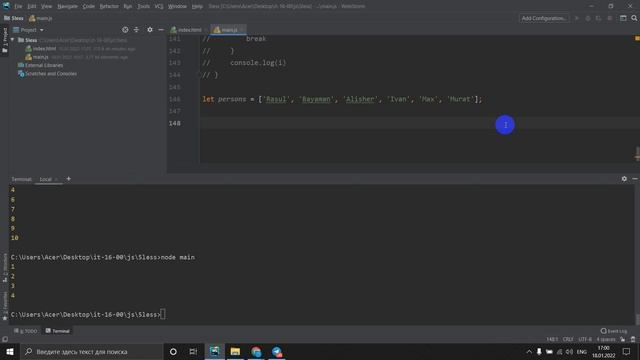Image resolution: width=640 pixels, height=360 pixels.
Task: Open Project panel settings gear
Action: coord(150,30)
